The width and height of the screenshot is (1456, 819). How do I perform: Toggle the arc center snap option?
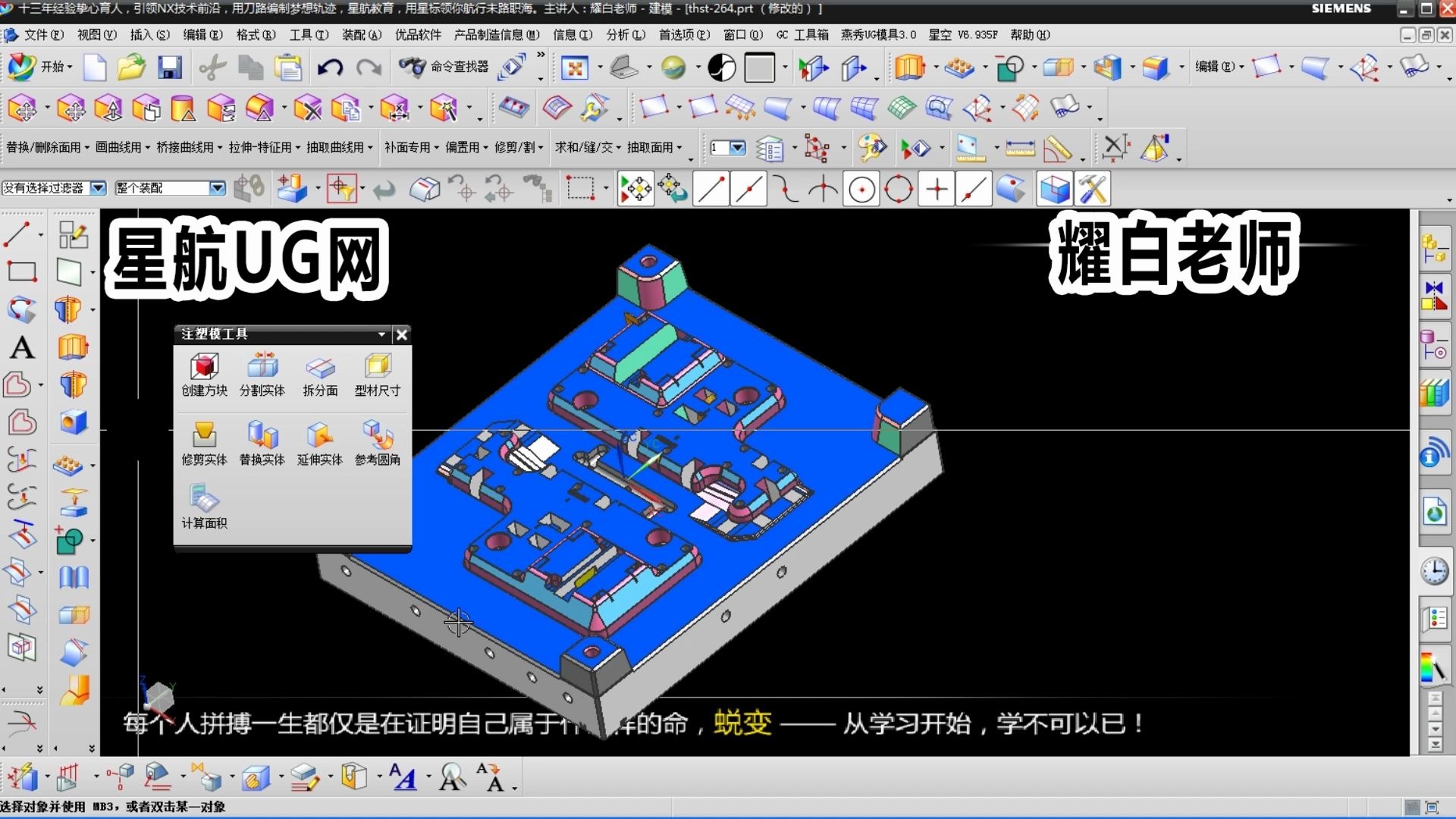(861, 189)
